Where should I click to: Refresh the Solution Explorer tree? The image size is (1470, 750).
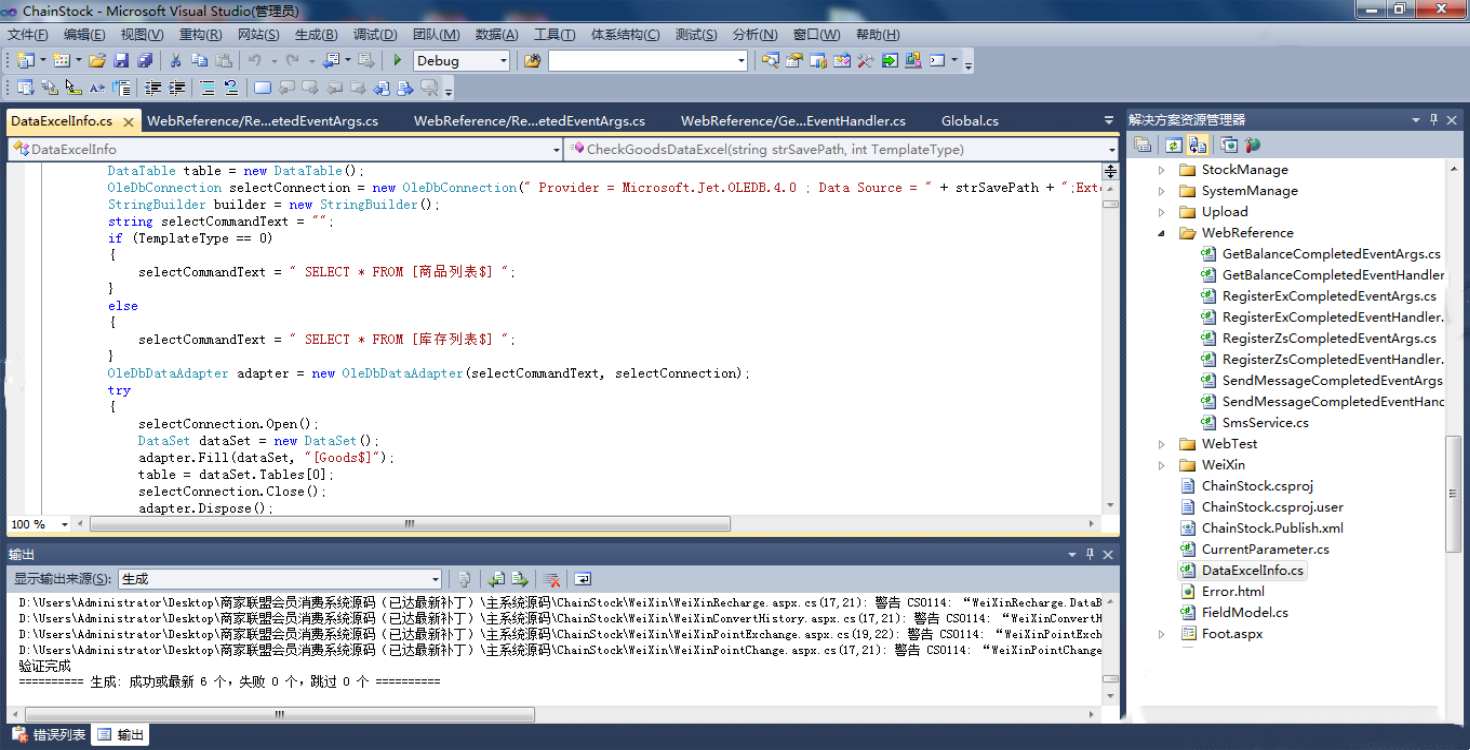pos(1173,146)
